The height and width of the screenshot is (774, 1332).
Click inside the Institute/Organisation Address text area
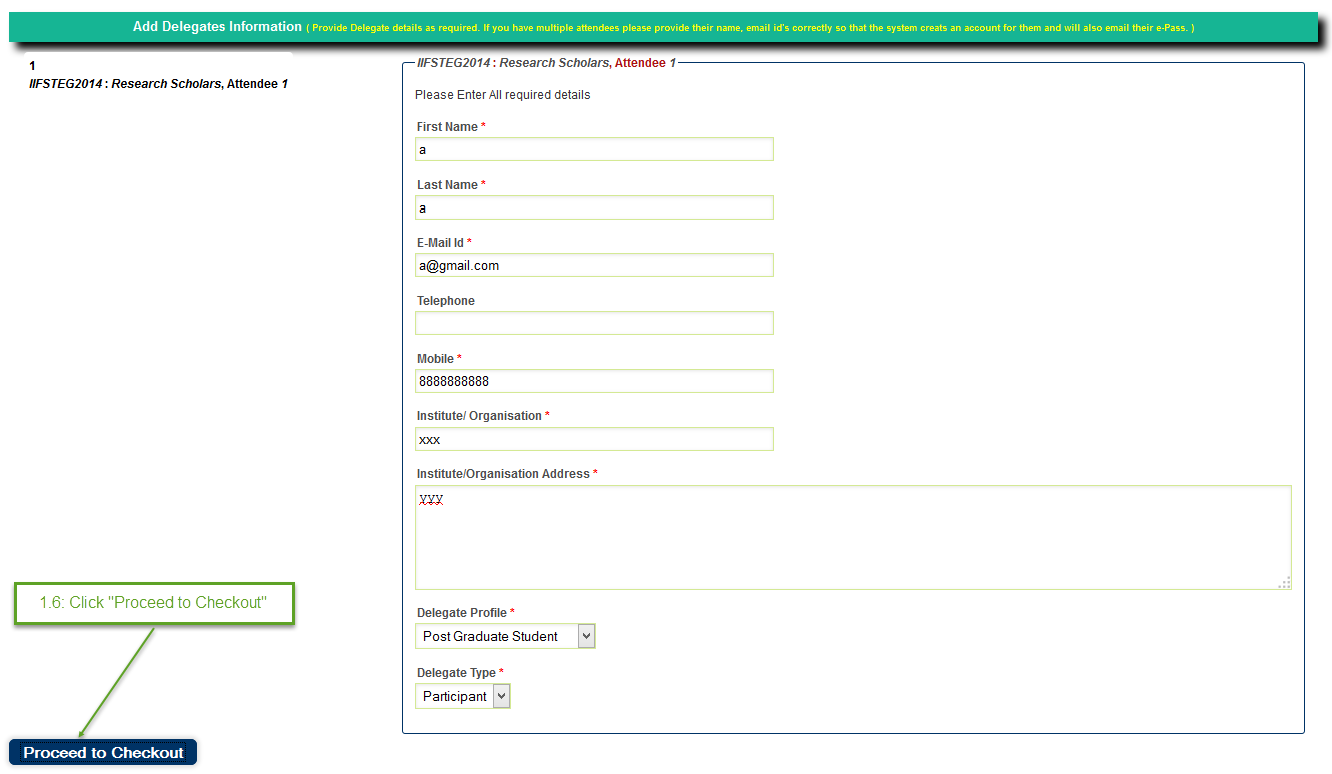coord(852,538)
